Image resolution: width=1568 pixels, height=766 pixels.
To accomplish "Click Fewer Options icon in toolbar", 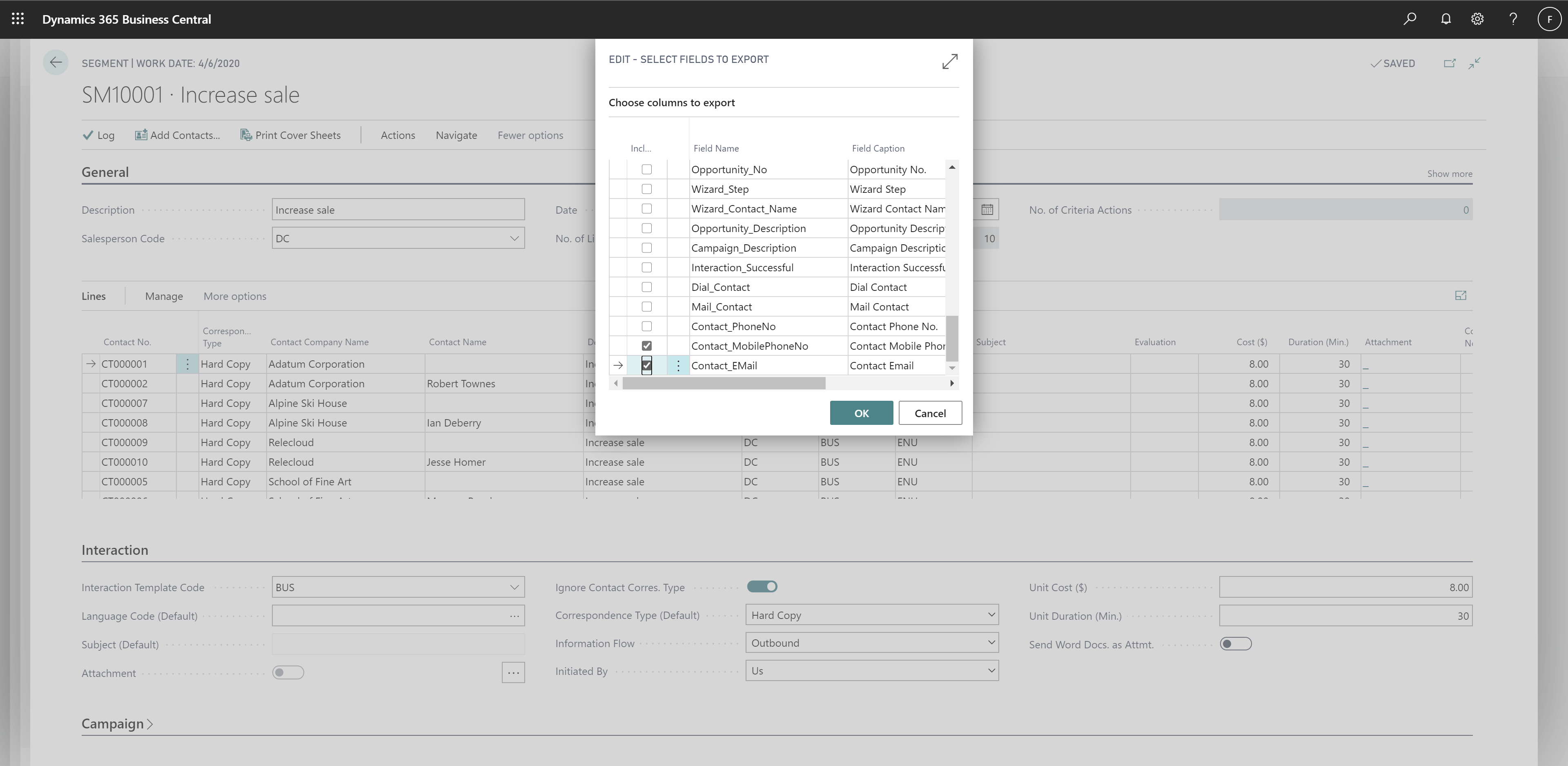I will (x=531, y=135).
